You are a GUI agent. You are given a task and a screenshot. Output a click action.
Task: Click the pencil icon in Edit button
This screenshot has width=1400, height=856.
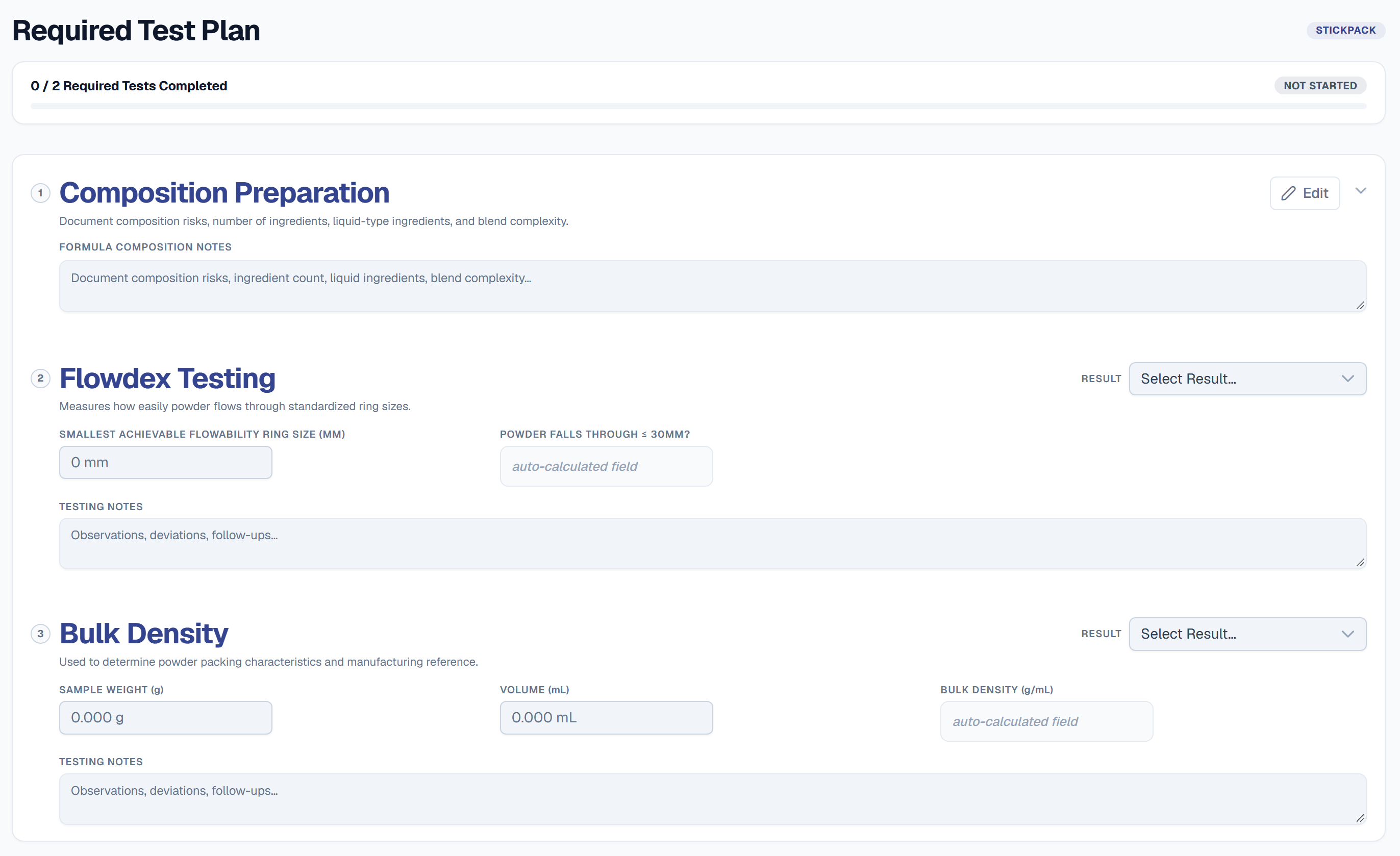point(1288,193)
